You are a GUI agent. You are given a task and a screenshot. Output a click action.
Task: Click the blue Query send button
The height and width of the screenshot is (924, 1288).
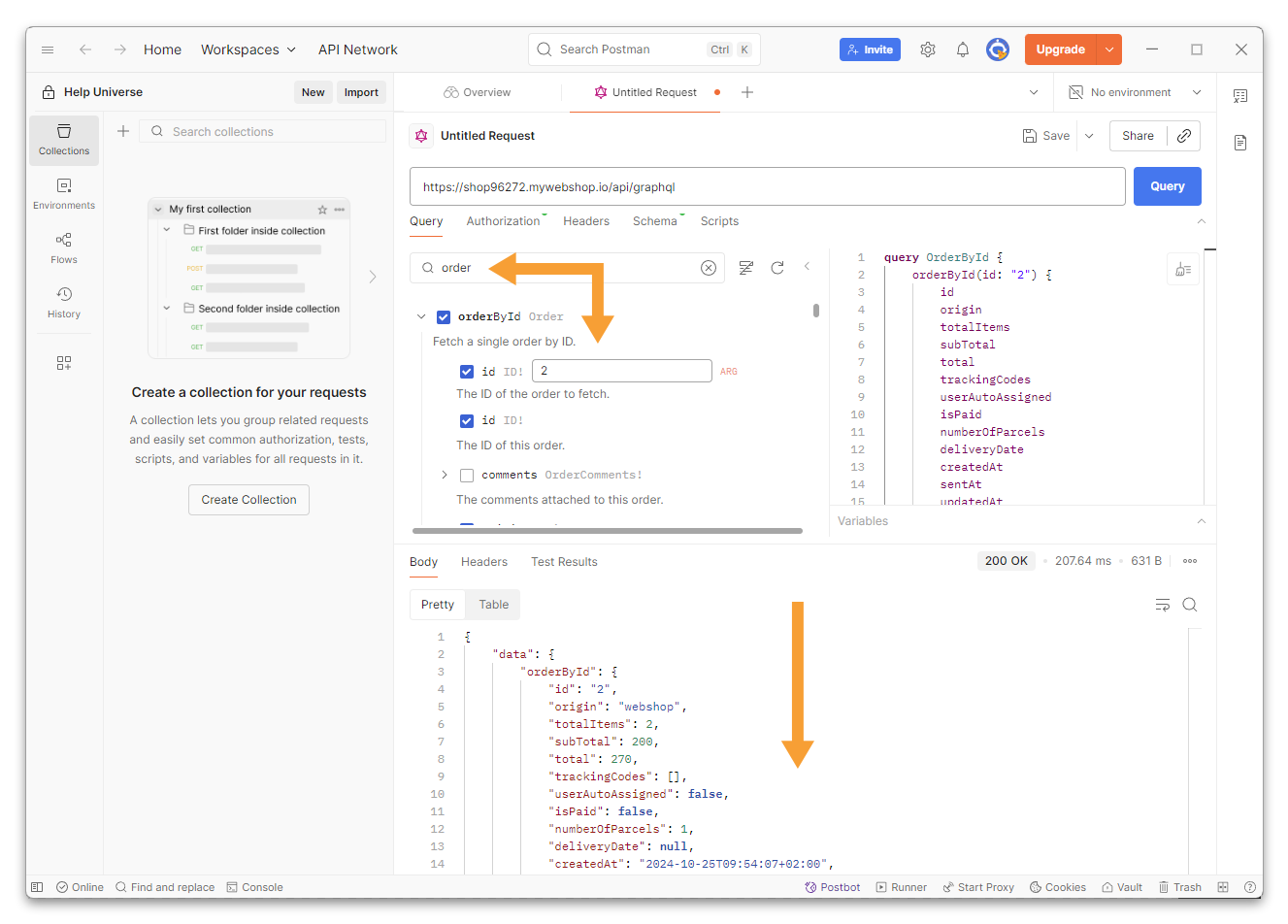click(1168, 186)
